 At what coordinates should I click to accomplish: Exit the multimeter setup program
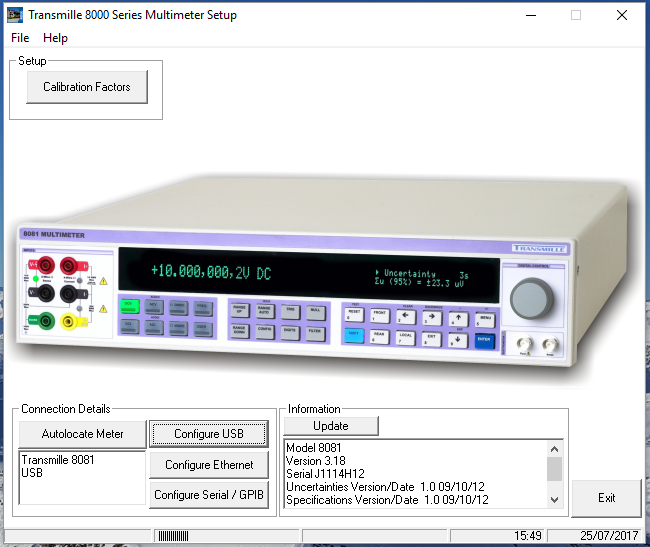pyautogui.click(x=606, y=498)
